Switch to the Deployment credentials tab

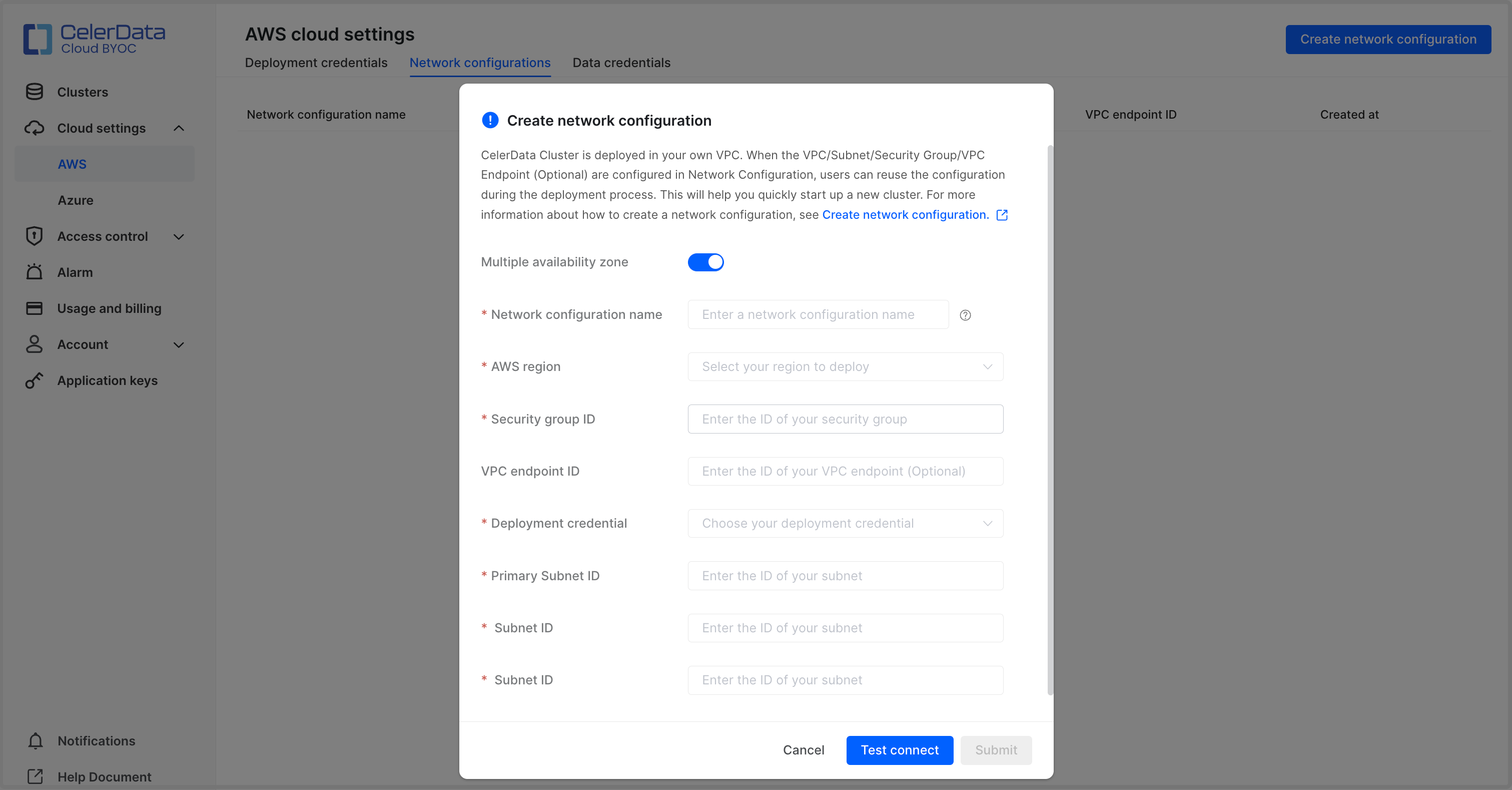(x=316, y=63)
